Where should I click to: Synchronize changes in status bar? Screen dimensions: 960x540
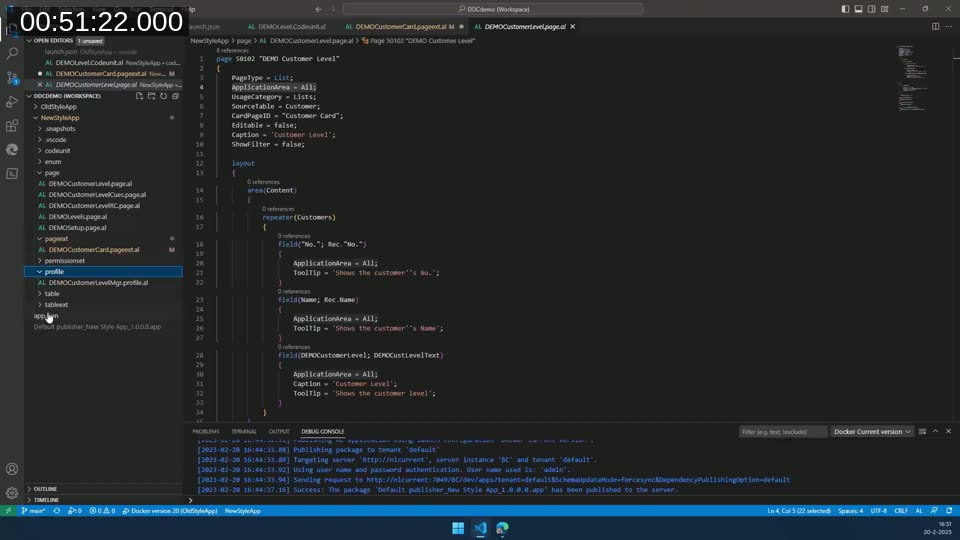[57, 511]
